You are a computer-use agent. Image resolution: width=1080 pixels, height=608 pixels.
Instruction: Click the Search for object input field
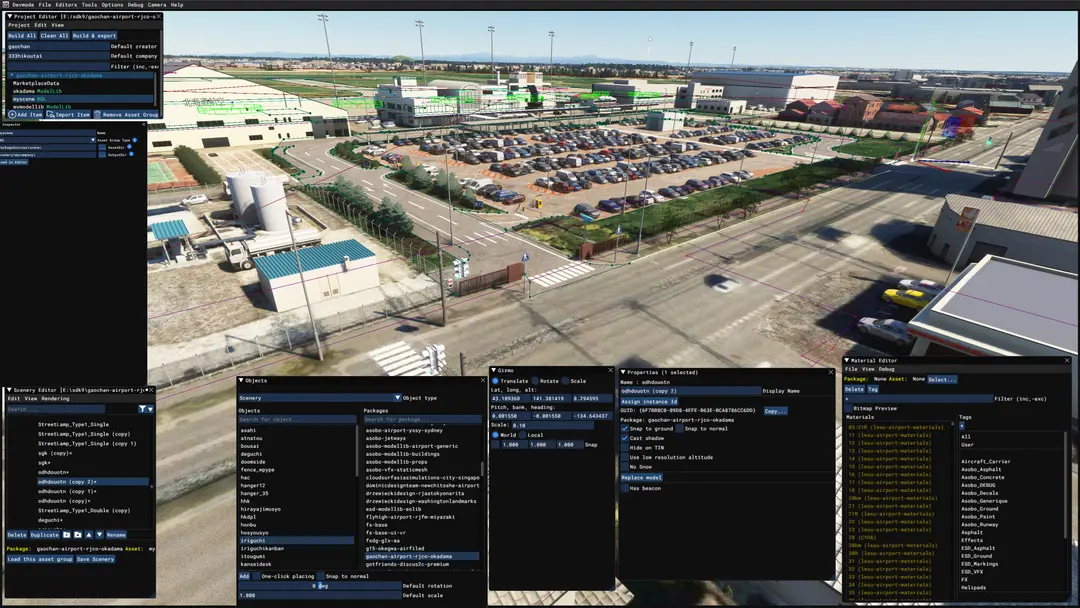[x=296, y=419]
